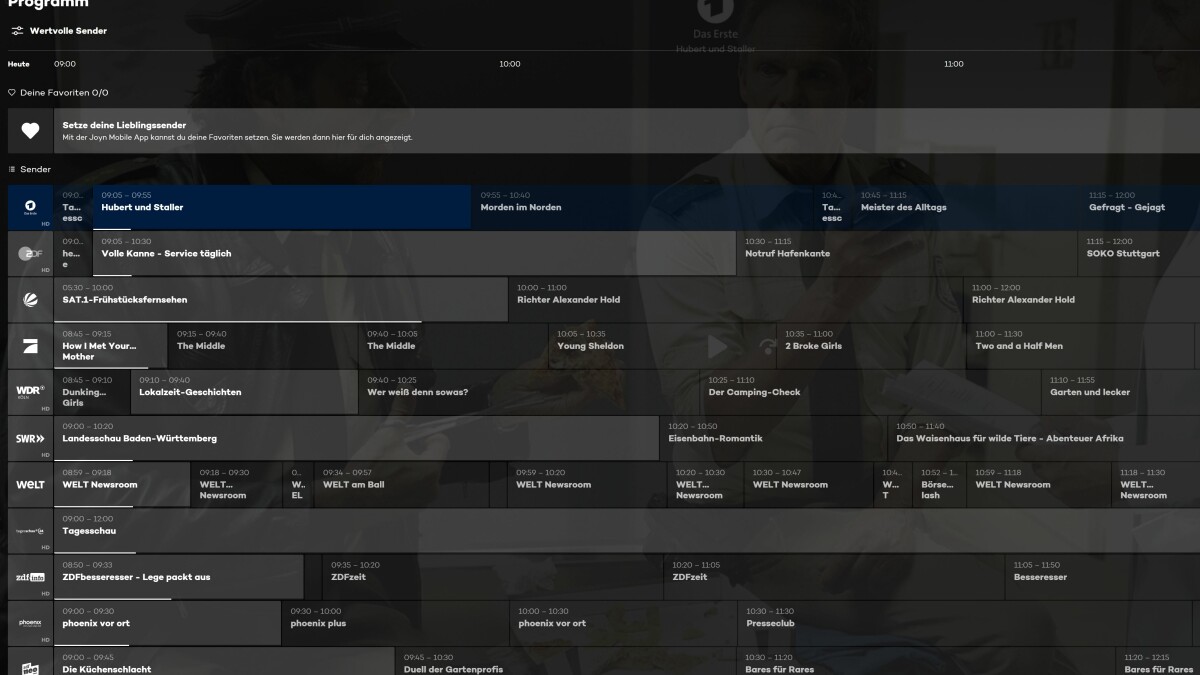Open Landesschau Baden-Württemberg on SWR

357,438
